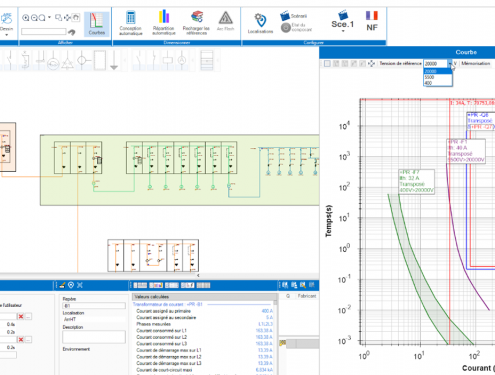Click the zoom-in magnifier icon
495x375 pixels.
26,18
